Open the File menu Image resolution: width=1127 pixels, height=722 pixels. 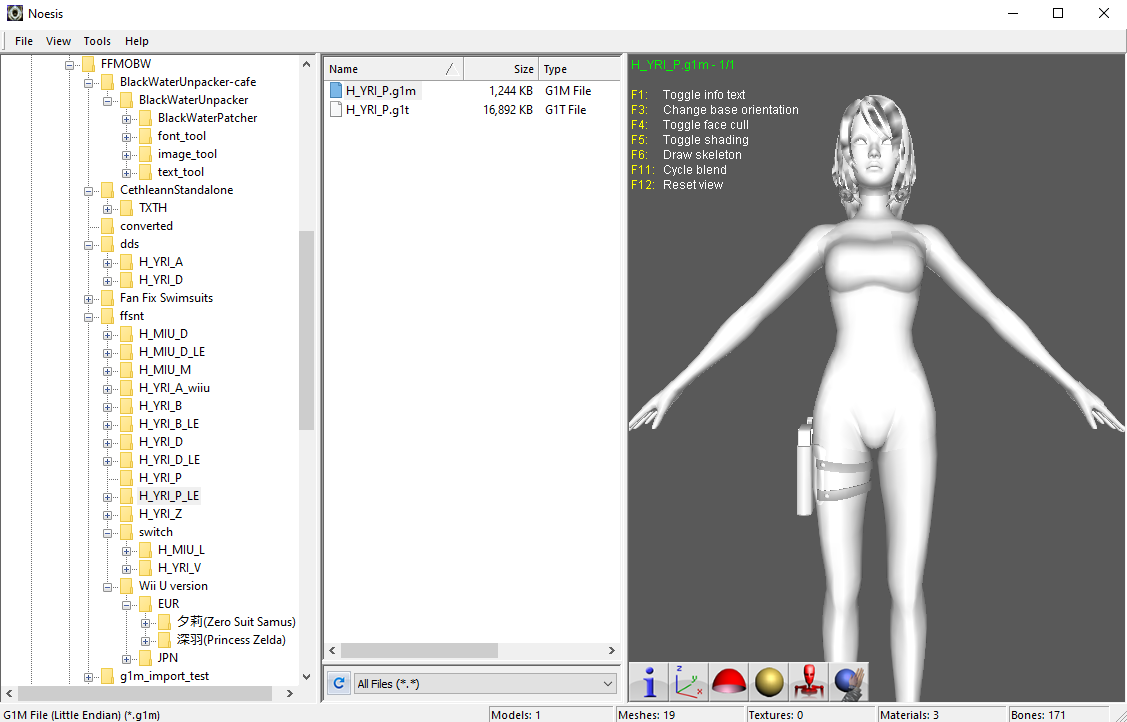[24, 41]
